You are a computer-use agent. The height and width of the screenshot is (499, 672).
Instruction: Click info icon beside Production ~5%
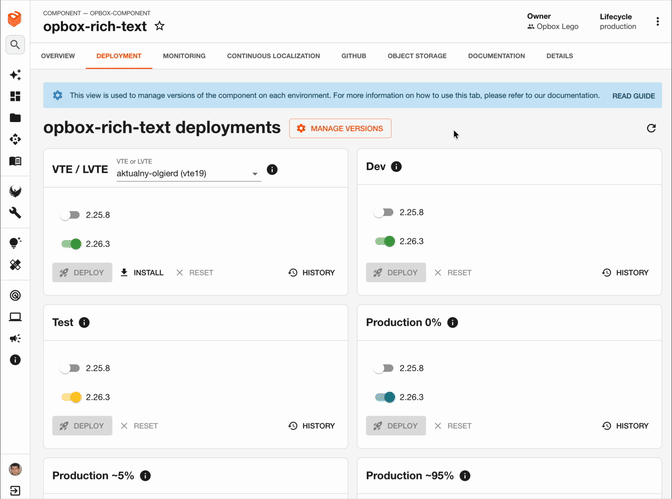pos(145,475)
